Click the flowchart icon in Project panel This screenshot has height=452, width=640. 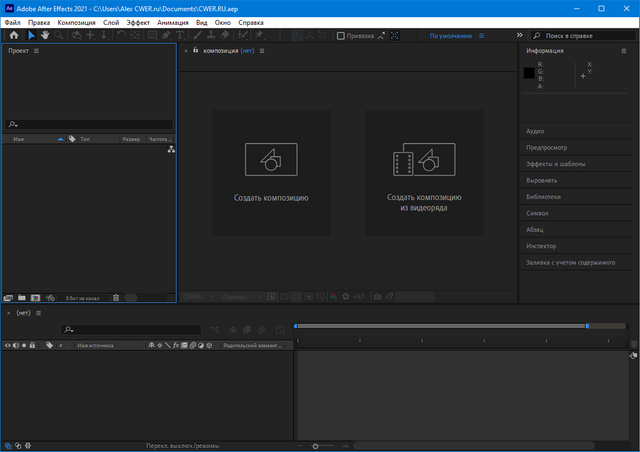pyautogui.click(x=171, y=149)
